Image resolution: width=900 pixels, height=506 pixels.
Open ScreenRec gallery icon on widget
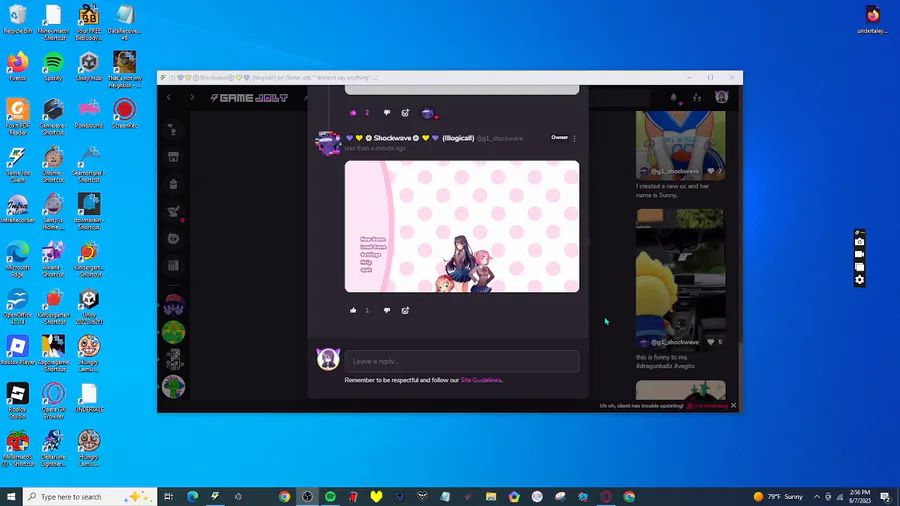859,267
